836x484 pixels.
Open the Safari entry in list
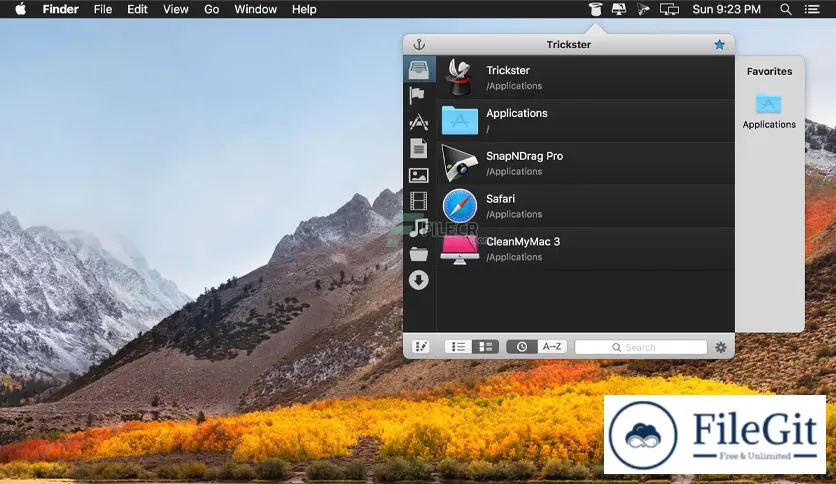click(x=585, y=206)
